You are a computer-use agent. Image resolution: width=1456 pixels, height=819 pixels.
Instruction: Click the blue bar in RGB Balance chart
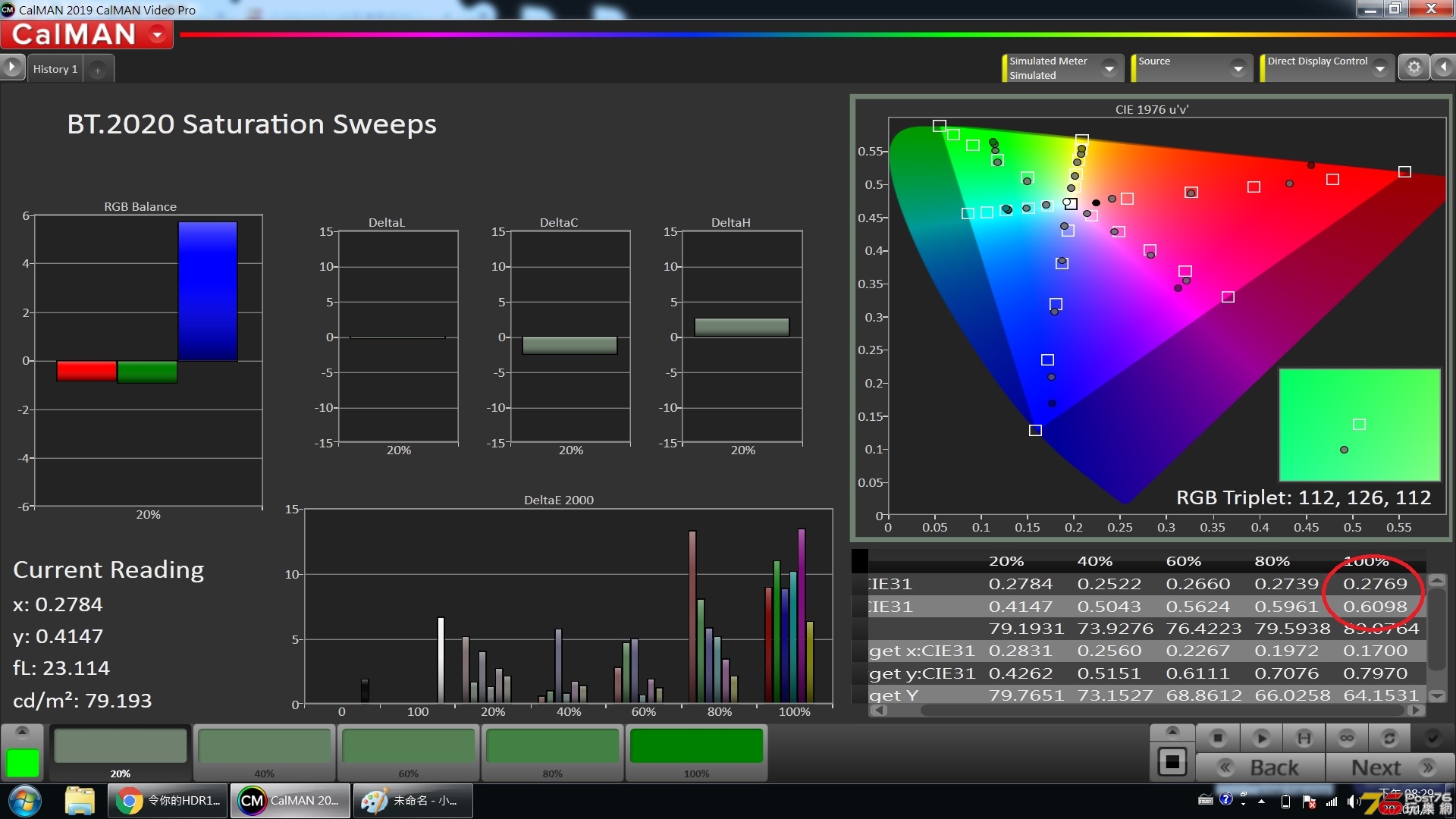(x=208, y=291)
